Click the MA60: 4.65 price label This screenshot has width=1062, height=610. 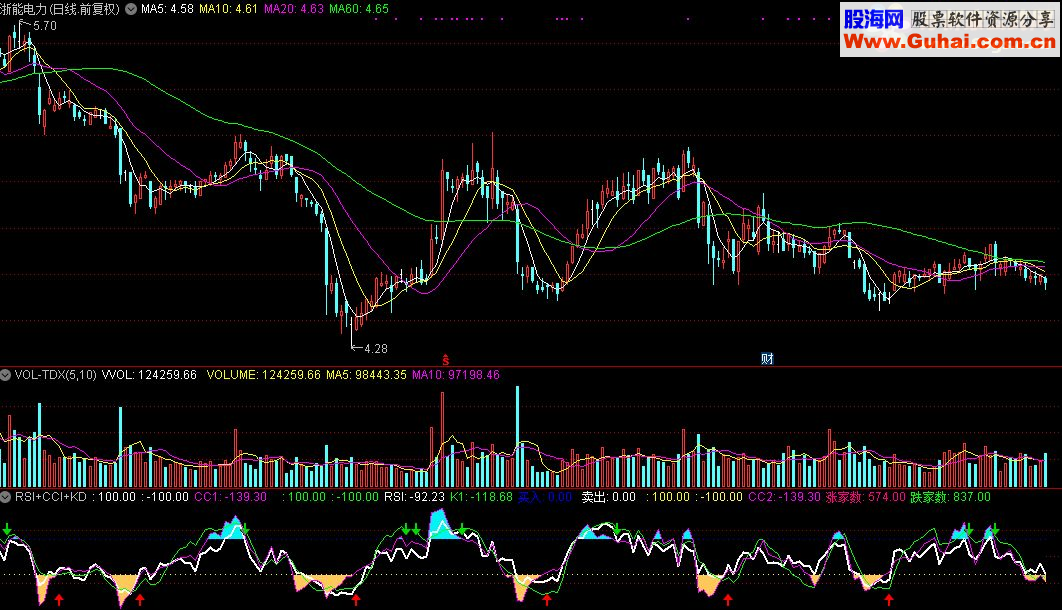tap(359, 9)
